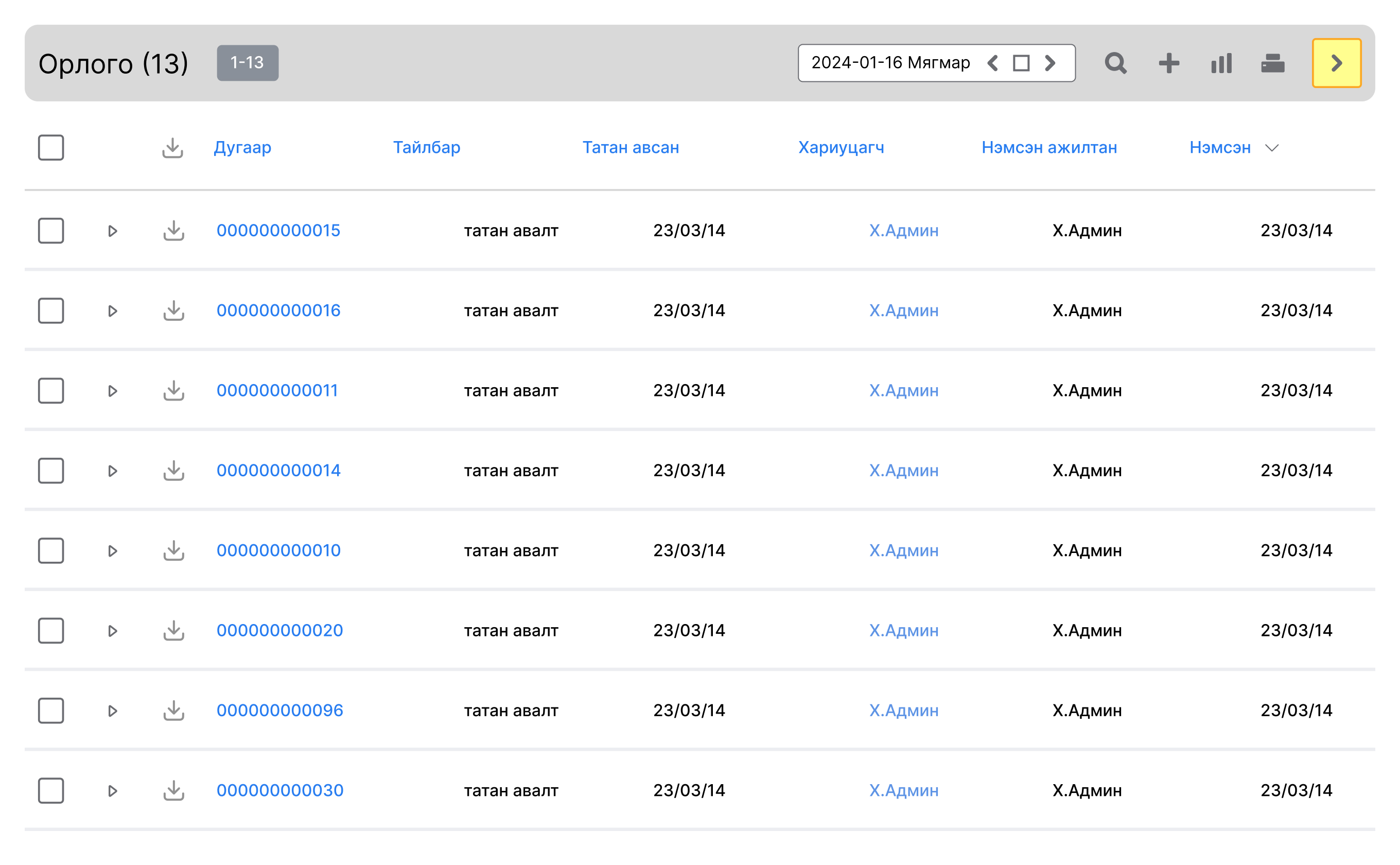Expand row 000000000011 details triangle
Image resolution: width=1400 pixels, height=865 pixels.
112,391
